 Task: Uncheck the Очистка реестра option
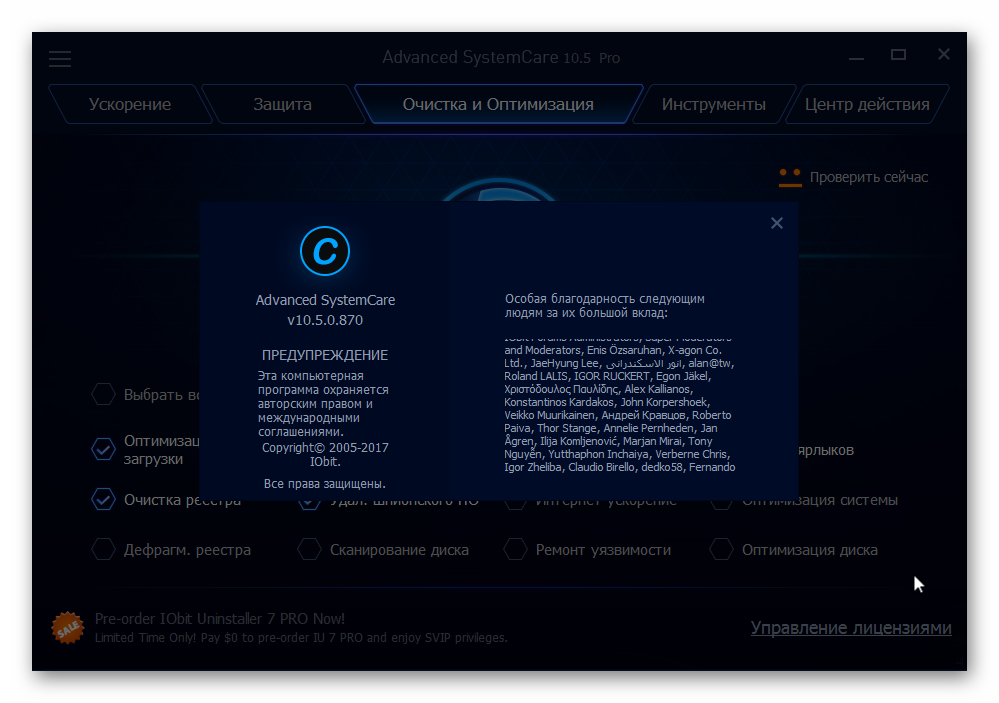coord(103,499)
